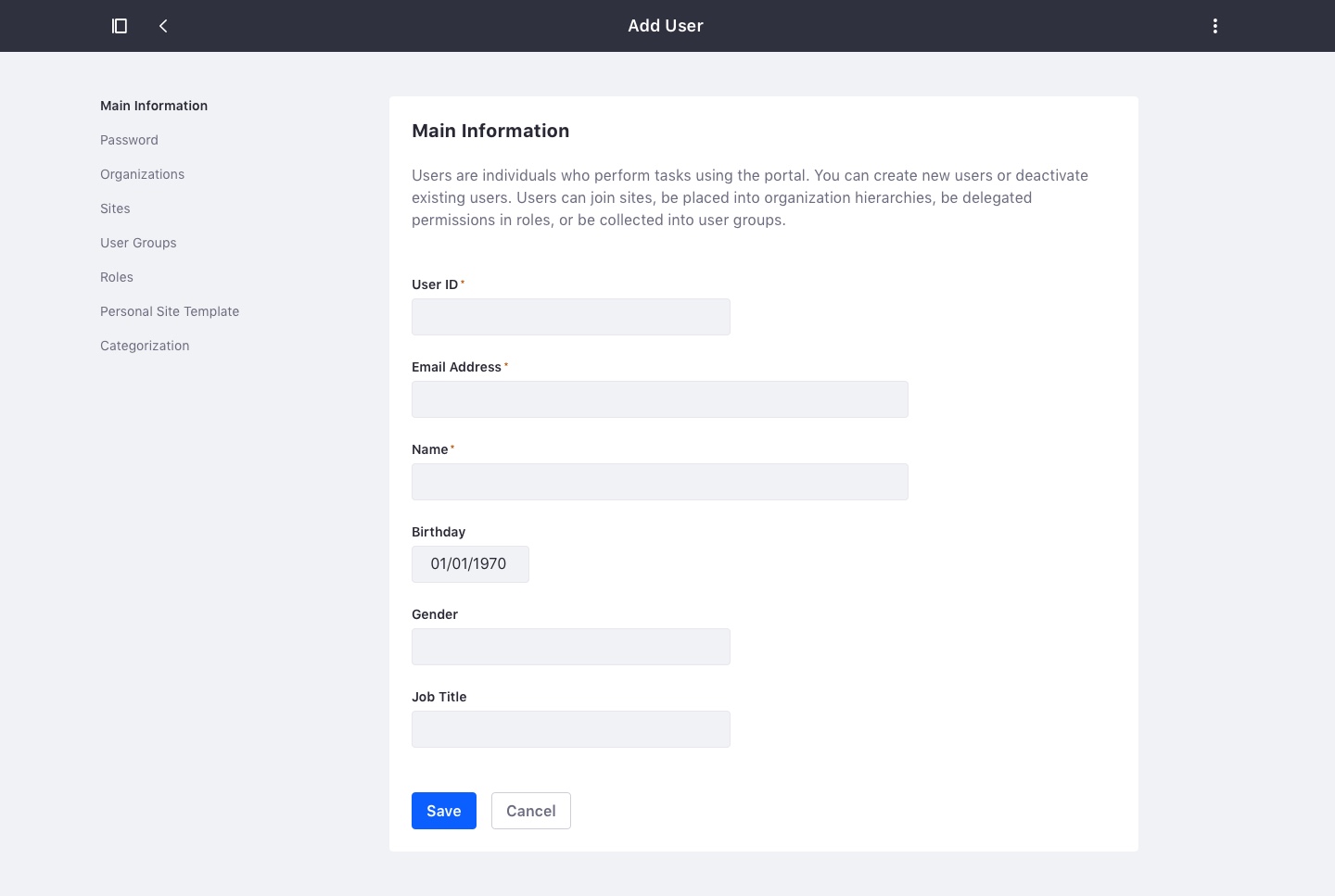Go to the Password section

[x=129, y=140]
